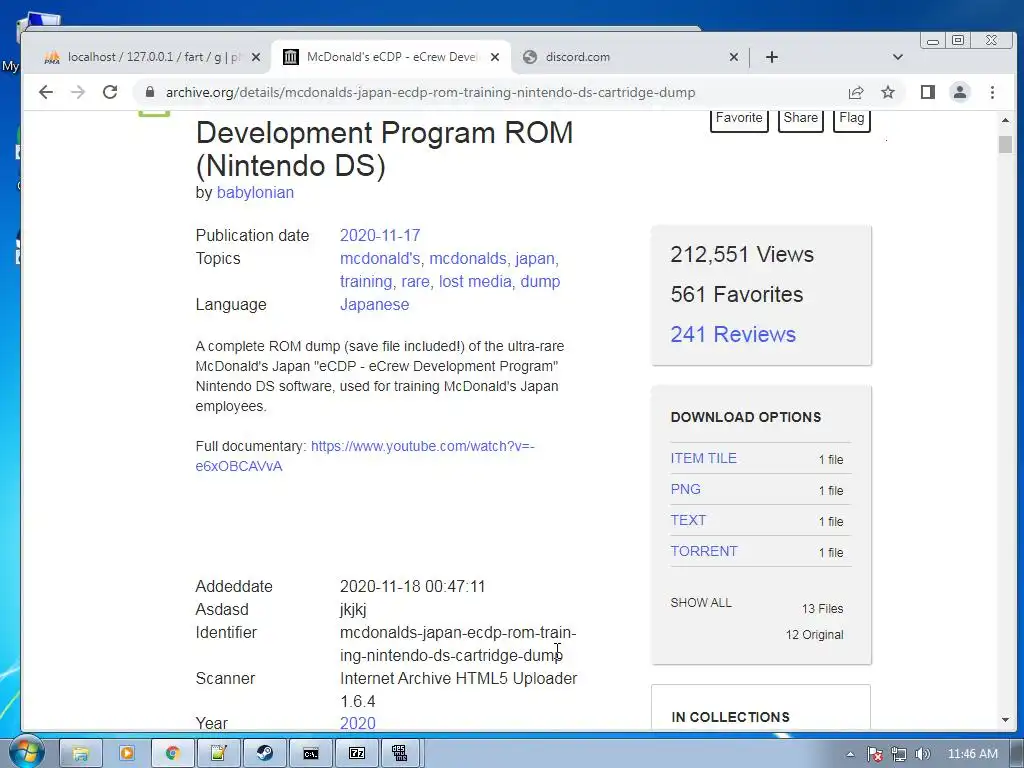
Task: Open the dump topic link
Action: point(540,281)
